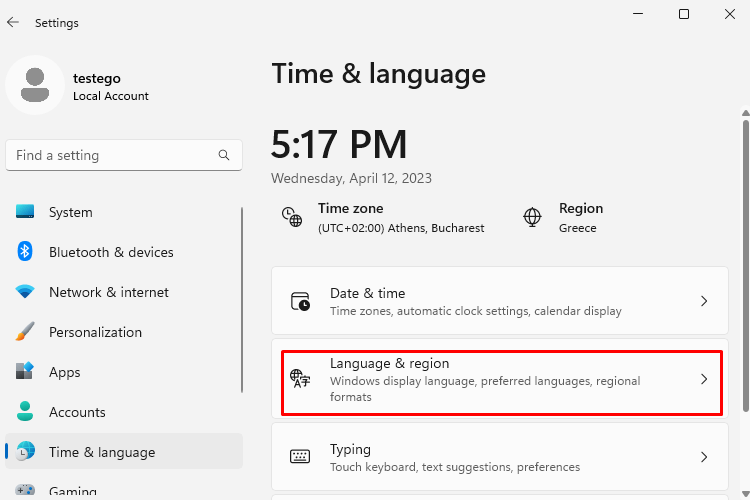Click the main pane vertical scrollbar
Viewport: 750px width, 500px height.
coord(745,266)
